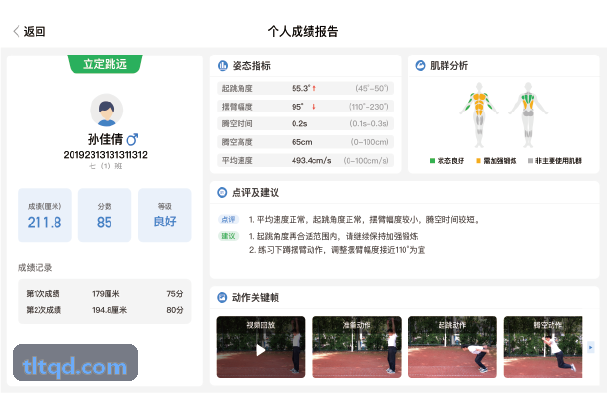
Task: Click the 80分 score in records
Action: [175, 310]
